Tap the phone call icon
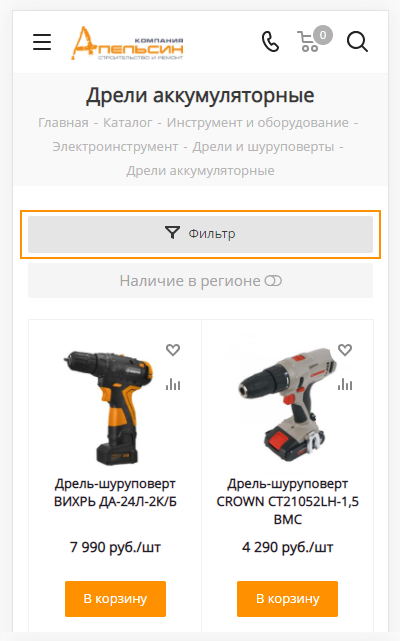This screenshot has width=400, height=641. click(270, 42)
